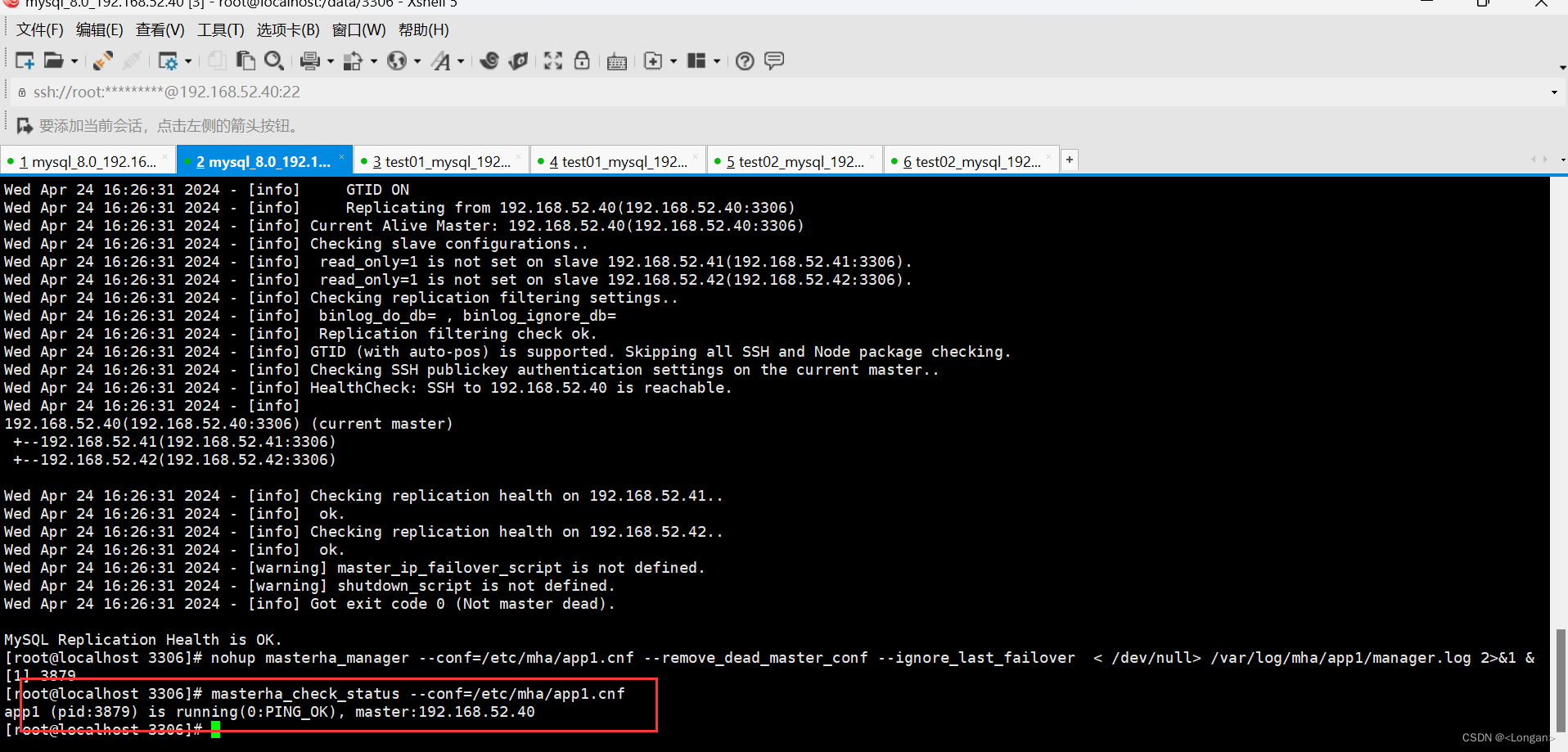This screenshot has width=1568, height=752.
Task: Toggle full screen mode
Action: pos(552,60)
